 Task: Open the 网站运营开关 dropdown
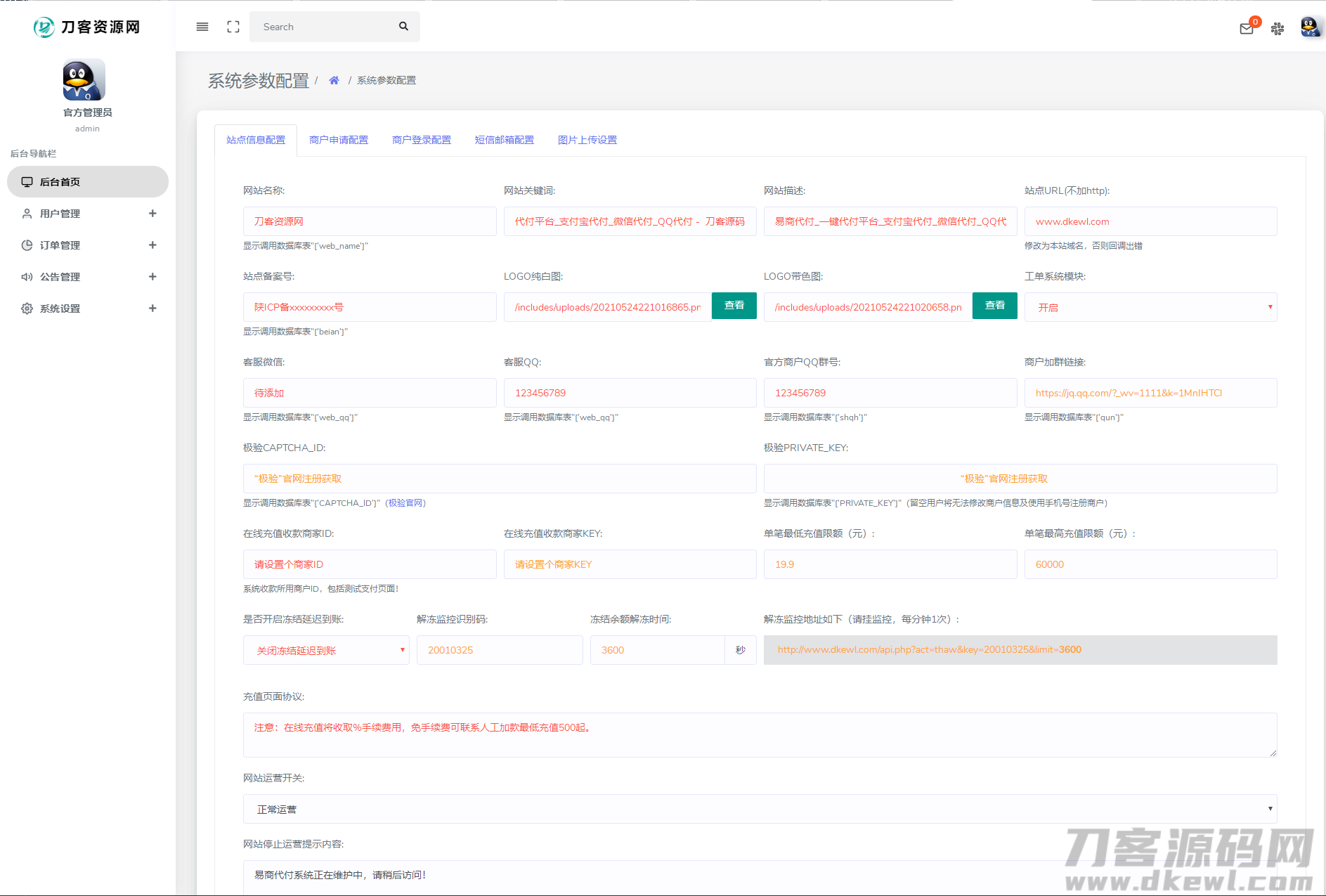coord(760,809)
